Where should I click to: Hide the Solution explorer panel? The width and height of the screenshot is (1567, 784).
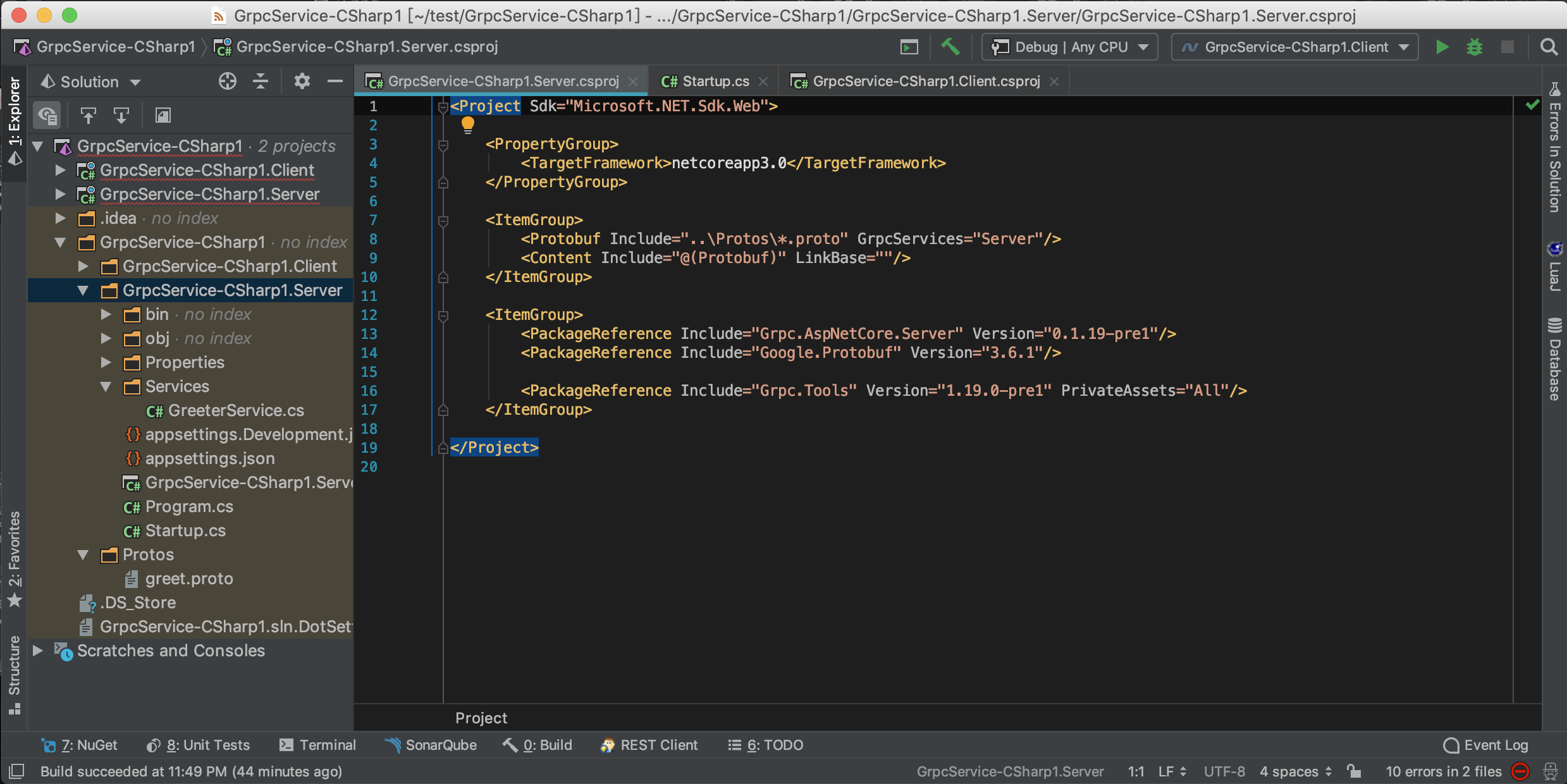point(335,81)
